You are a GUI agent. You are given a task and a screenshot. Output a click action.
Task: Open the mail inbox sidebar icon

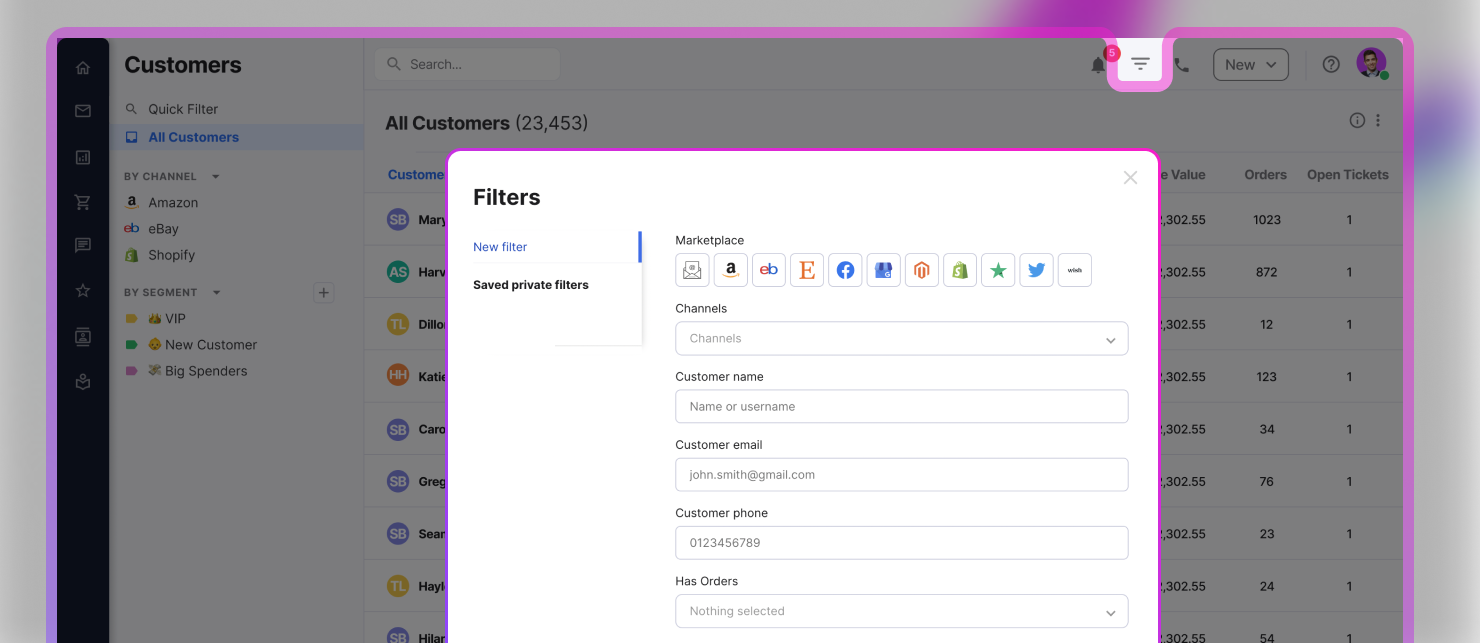[83, 111]
